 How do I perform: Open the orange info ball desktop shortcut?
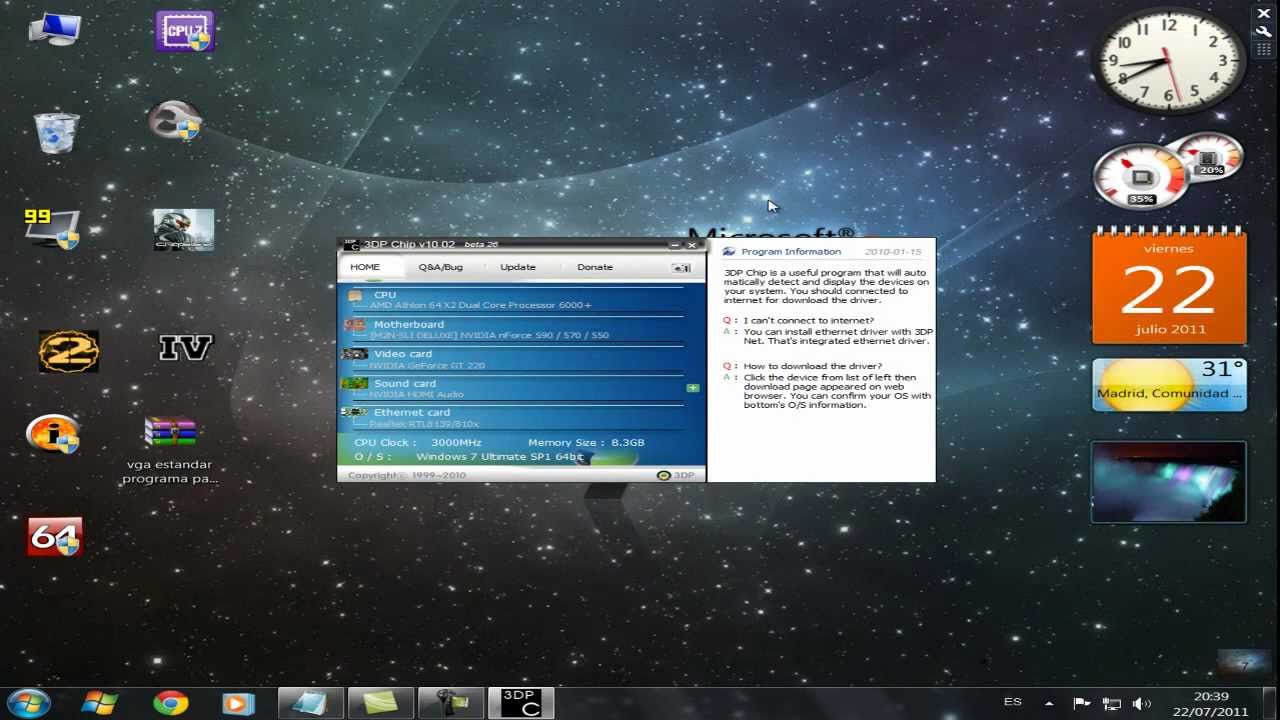(53, 433)
